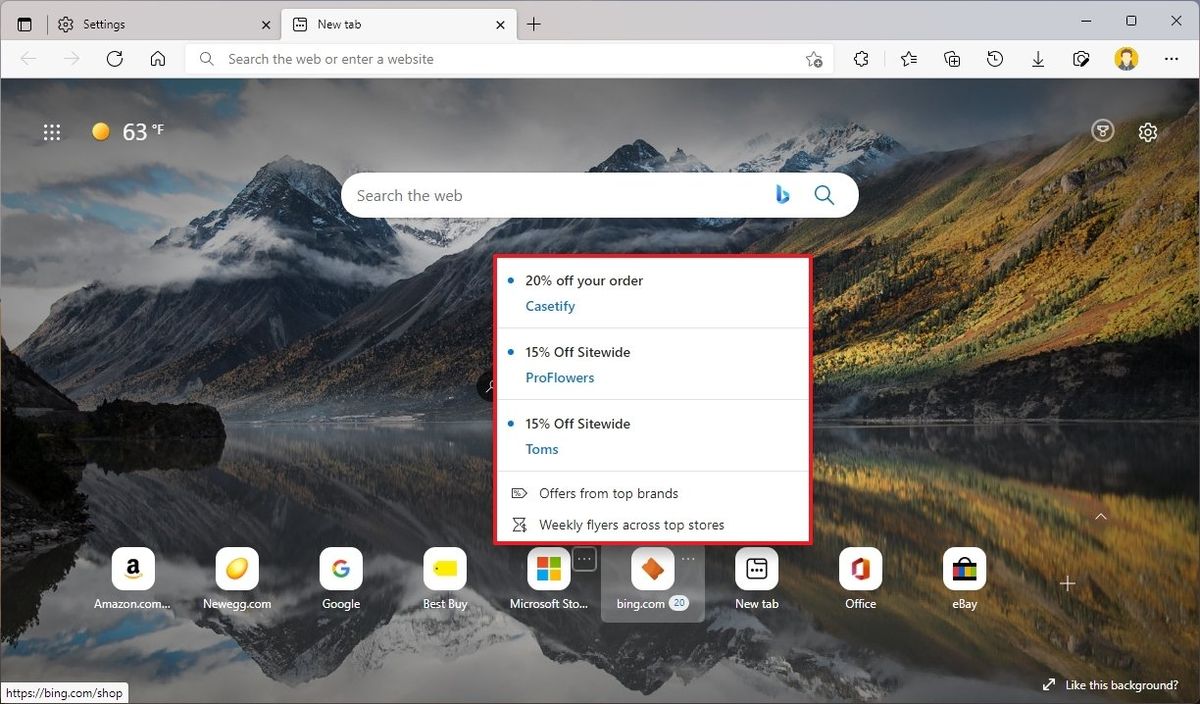Open the Extensions icon on the toolbar
The height and width of the screenshot is (704, 1200).
click(x=861, y=59)
